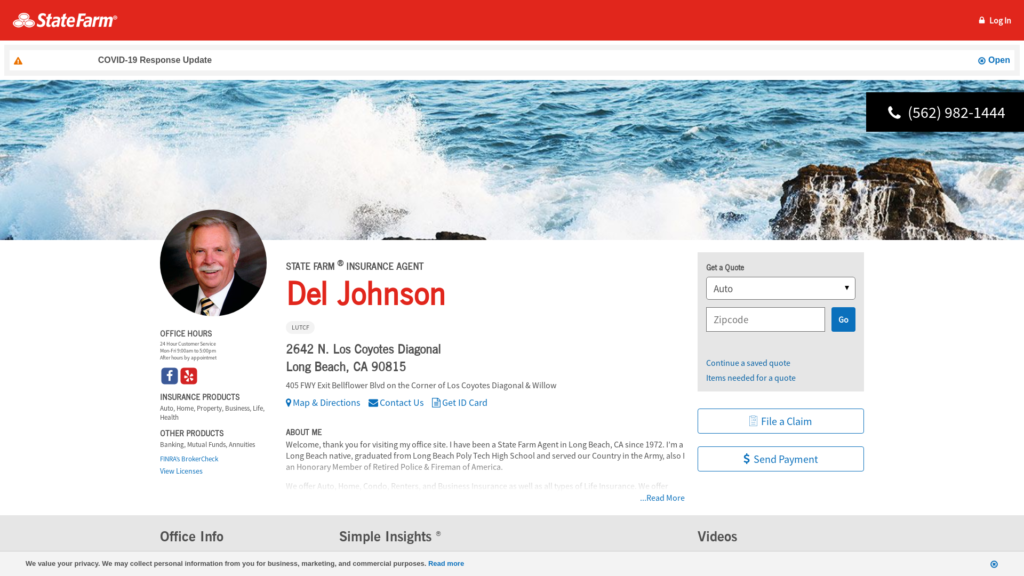Screen dimensions: 1024x576
Task: Click Contact Us envelope link
Action: [x=396, y=403]
